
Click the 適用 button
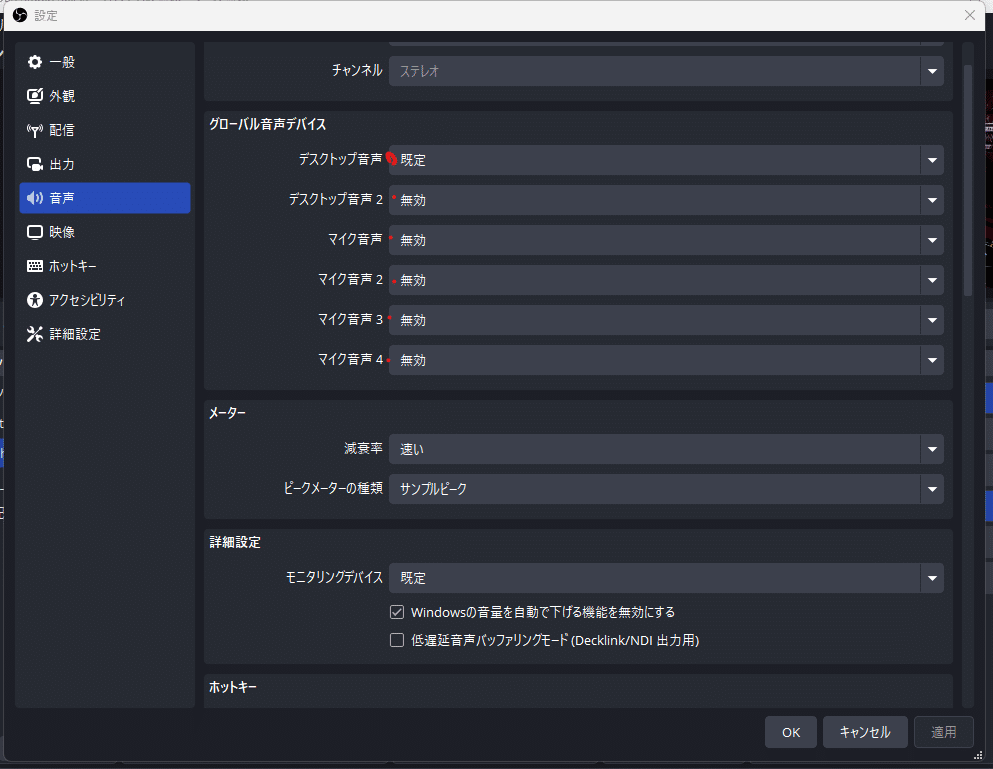pos(944,732)
